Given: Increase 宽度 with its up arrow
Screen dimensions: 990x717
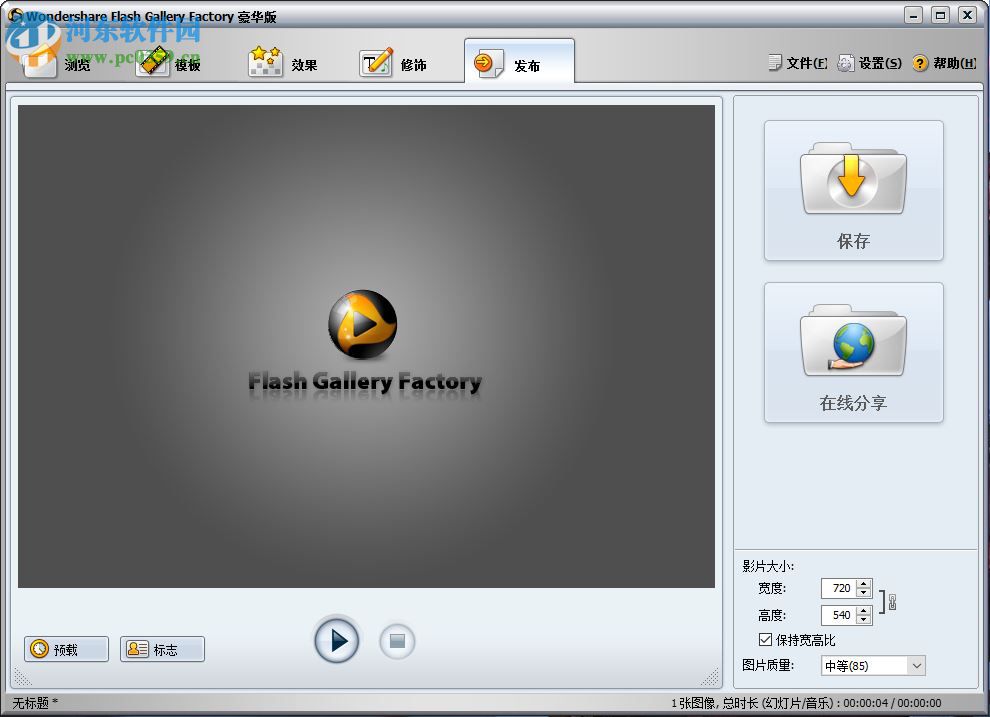Looking at the screenshot, I should (863, 584).
